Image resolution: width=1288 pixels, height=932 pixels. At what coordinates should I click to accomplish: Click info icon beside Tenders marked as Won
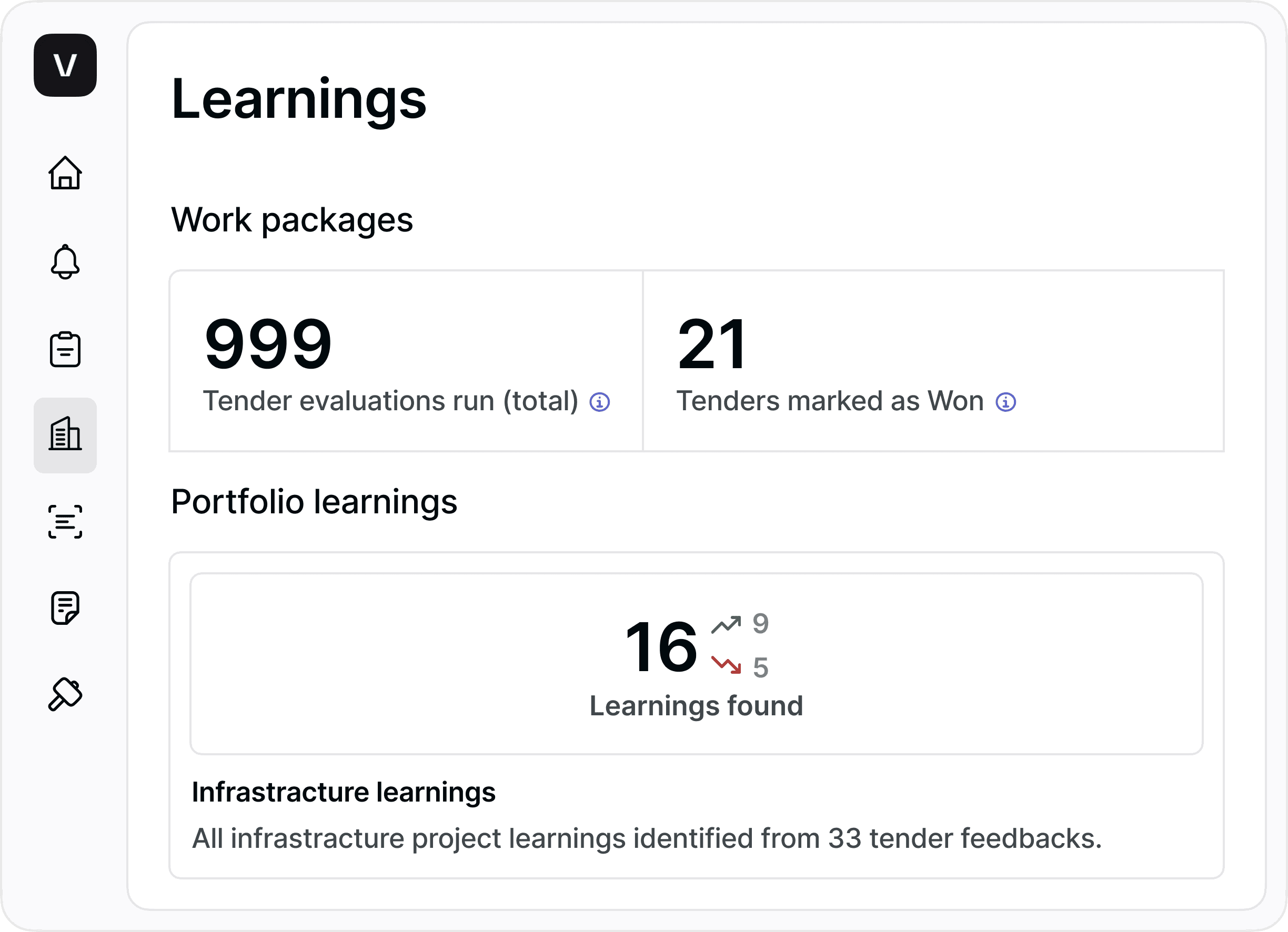(1006, 402)
